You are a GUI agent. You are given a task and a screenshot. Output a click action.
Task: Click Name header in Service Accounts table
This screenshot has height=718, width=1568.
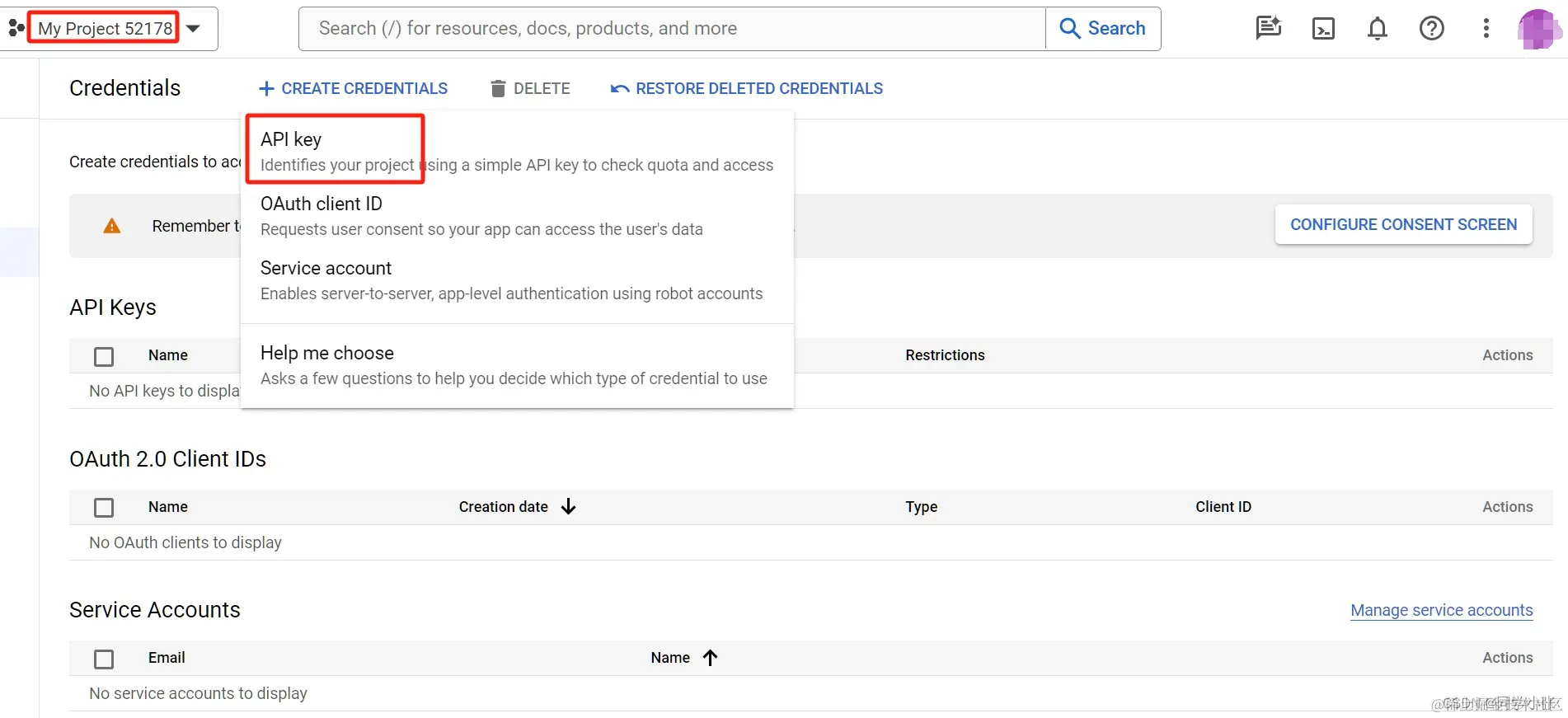(670, 658)
